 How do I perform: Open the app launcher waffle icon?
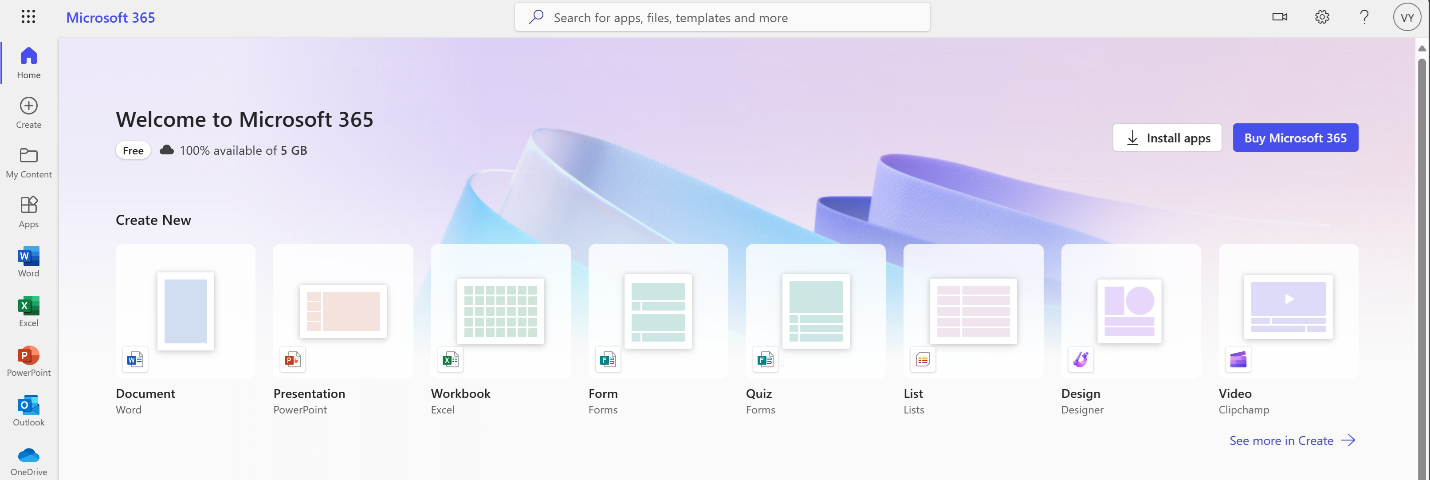point(28,17)
